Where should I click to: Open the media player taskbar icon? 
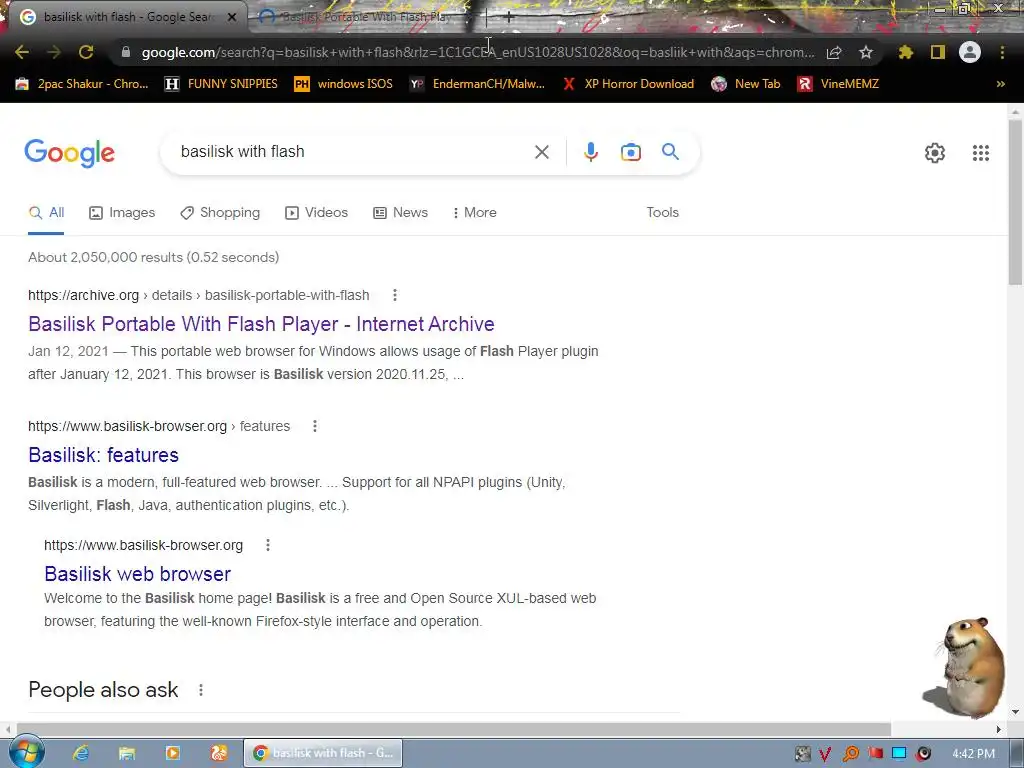click(x=172, y=753)
